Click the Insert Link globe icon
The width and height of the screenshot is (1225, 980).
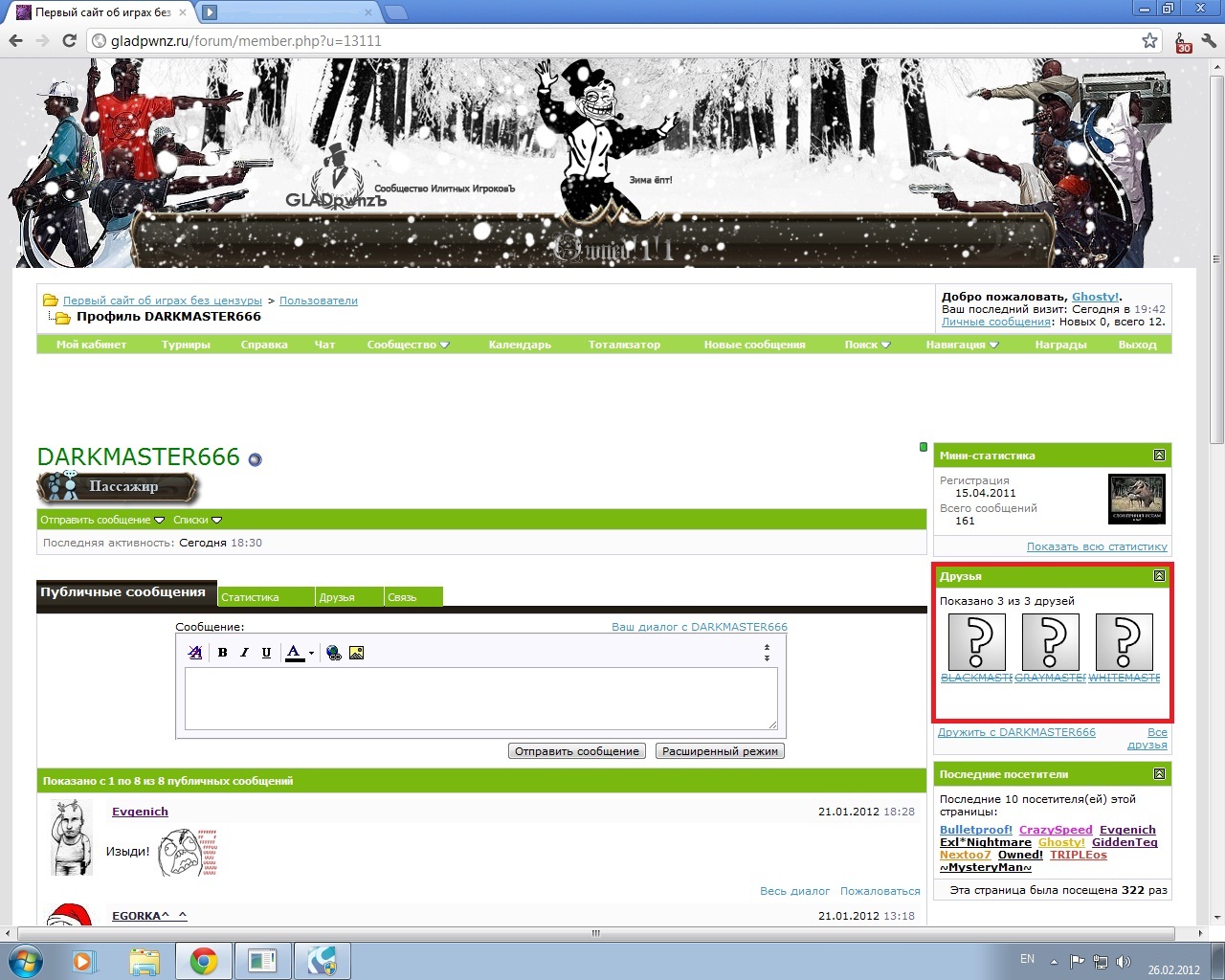[334, 653]
